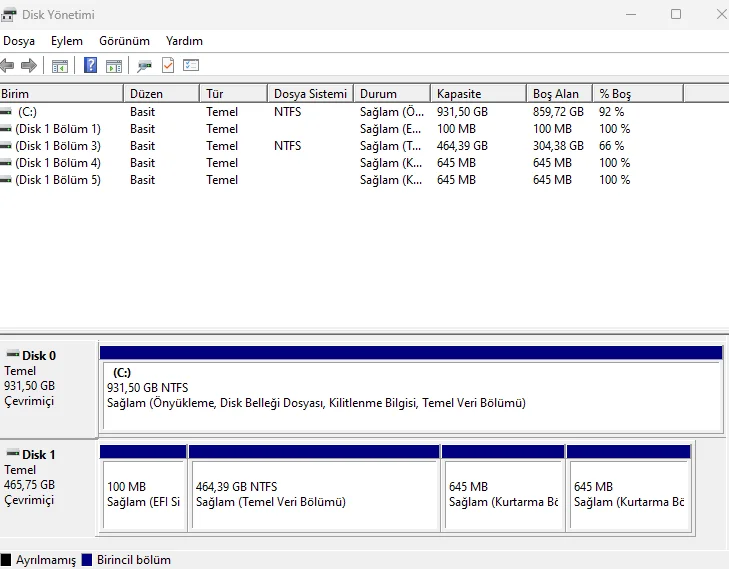Click the document with checkmark toolbar icon

(x=168, y=66)
